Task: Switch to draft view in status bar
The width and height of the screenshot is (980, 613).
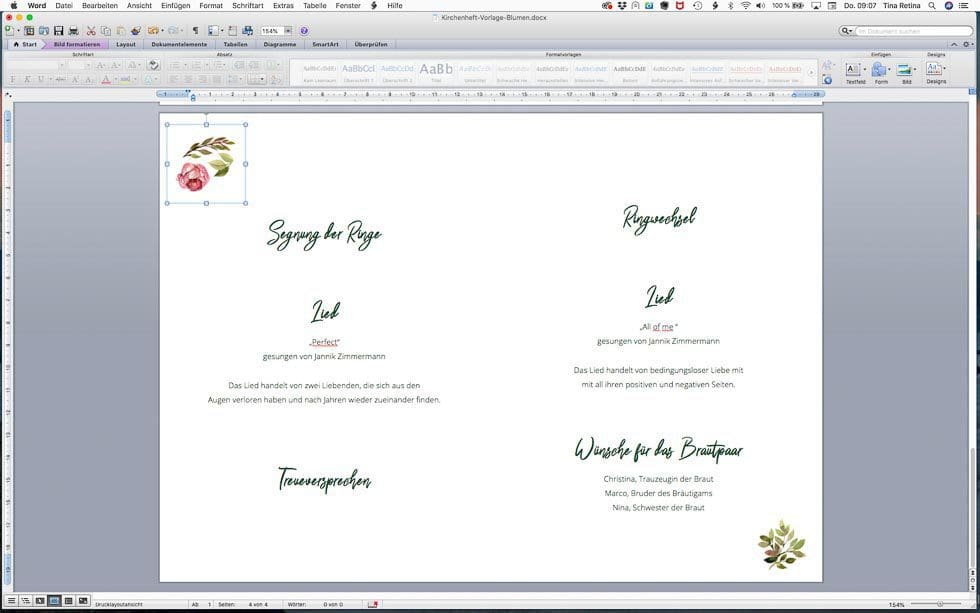Action: pyautogui.click(x=12, y=601)
